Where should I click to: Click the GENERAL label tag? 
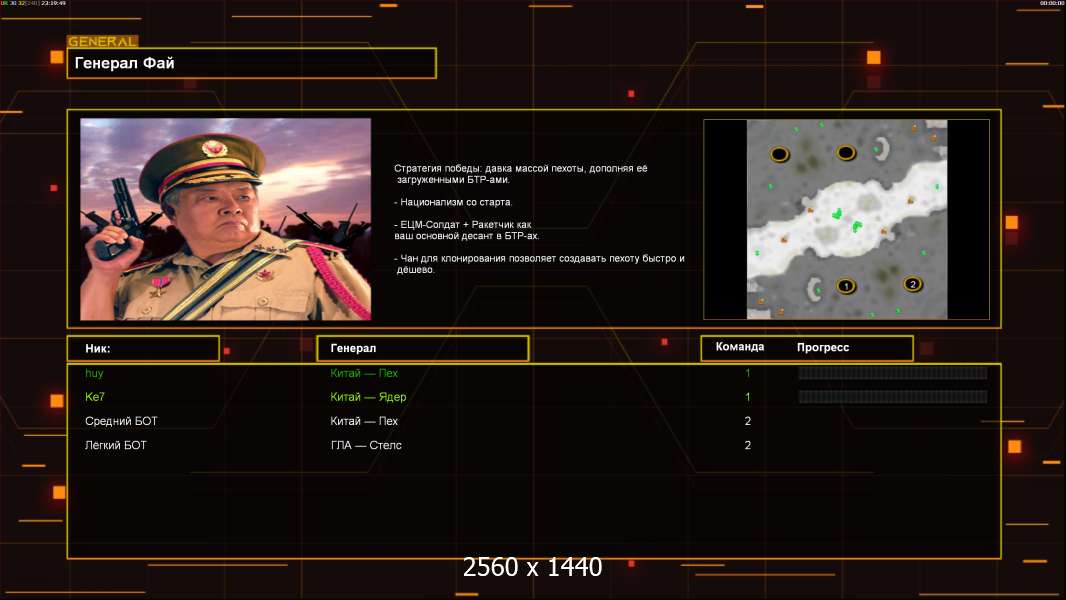(x=102, y=42)
